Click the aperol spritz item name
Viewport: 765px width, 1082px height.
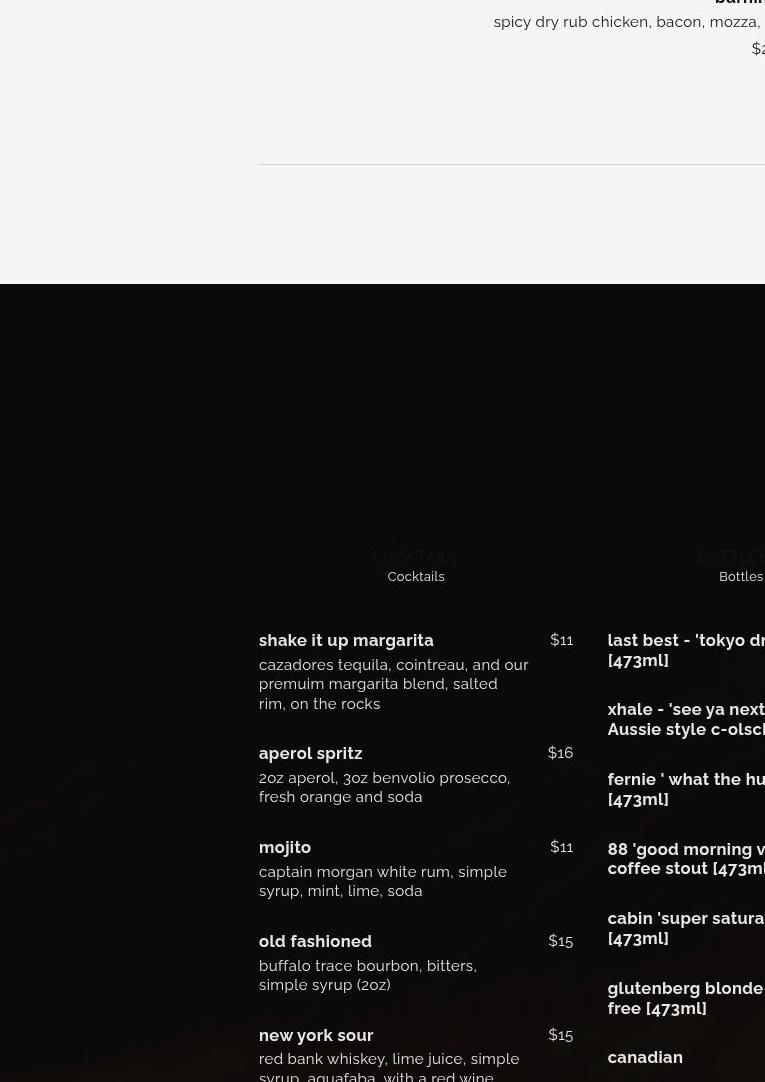(x=310, y=753)
